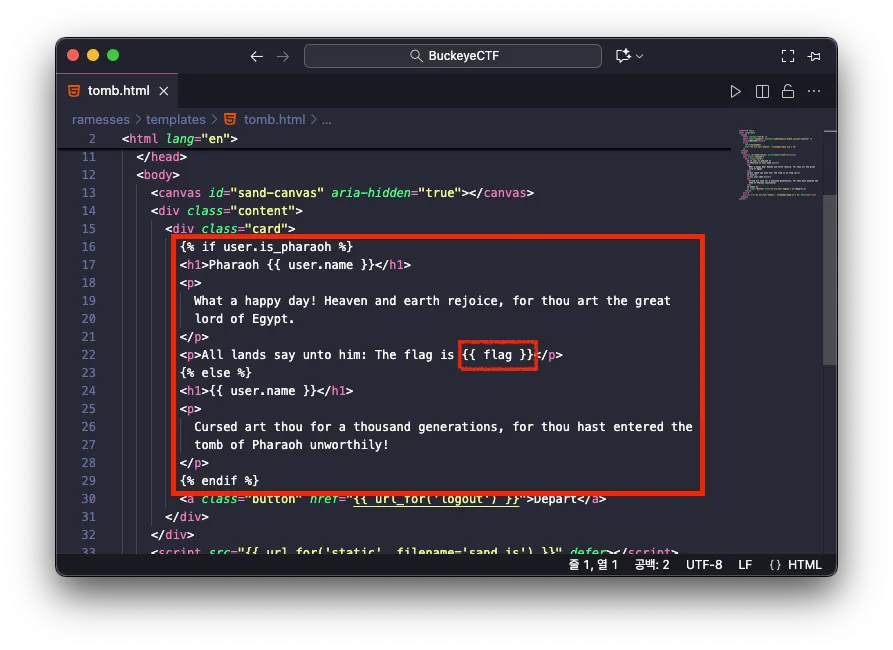Click the div class="card" line
Viewport: 893px width, 650px height.
230,228
